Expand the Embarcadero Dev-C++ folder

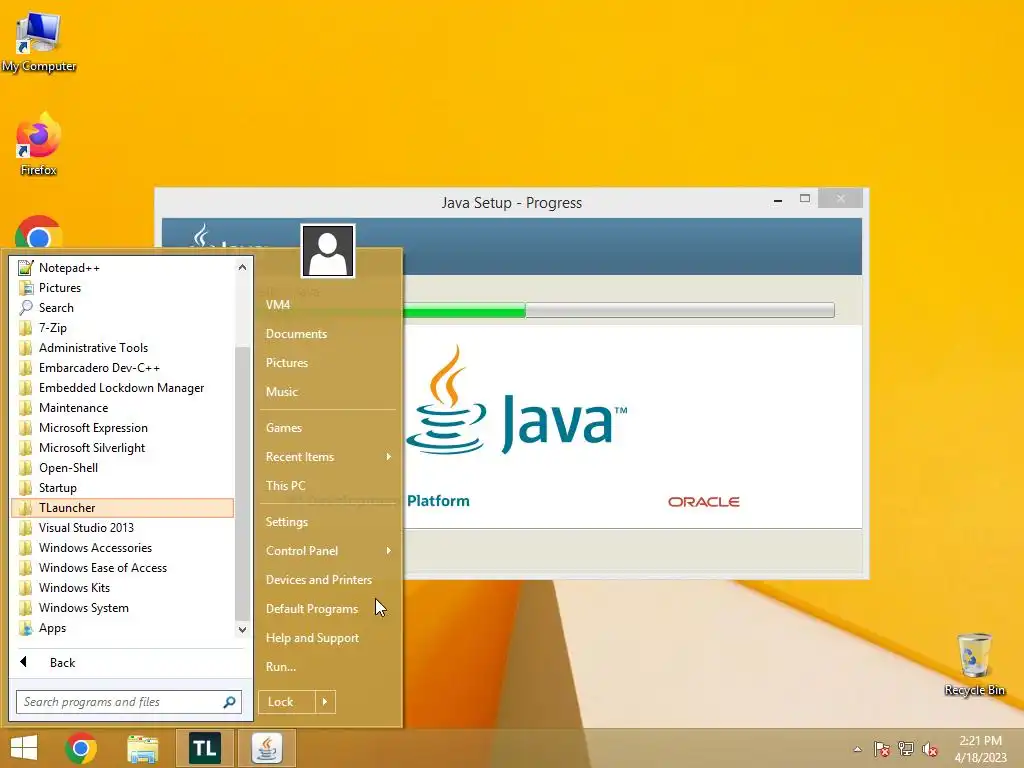[122, 368]
